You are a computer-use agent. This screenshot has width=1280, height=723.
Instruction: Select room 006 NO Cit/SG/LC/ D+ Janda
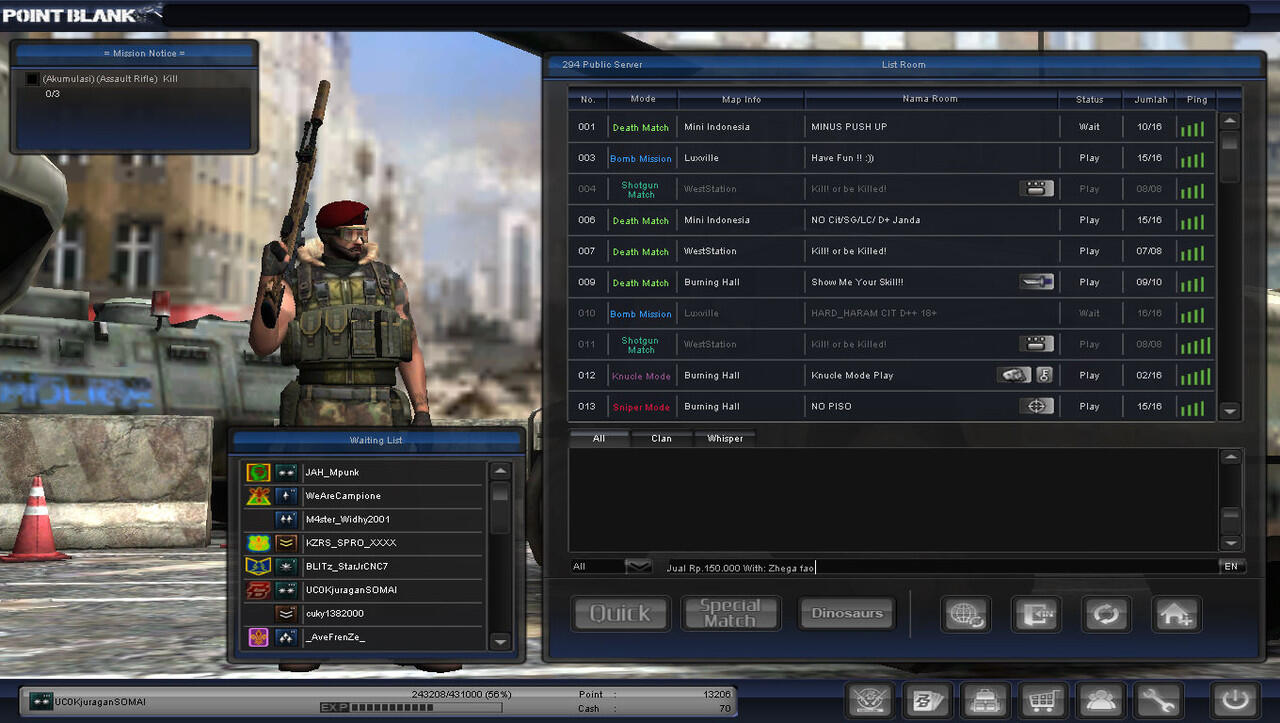tap(892, 220)
